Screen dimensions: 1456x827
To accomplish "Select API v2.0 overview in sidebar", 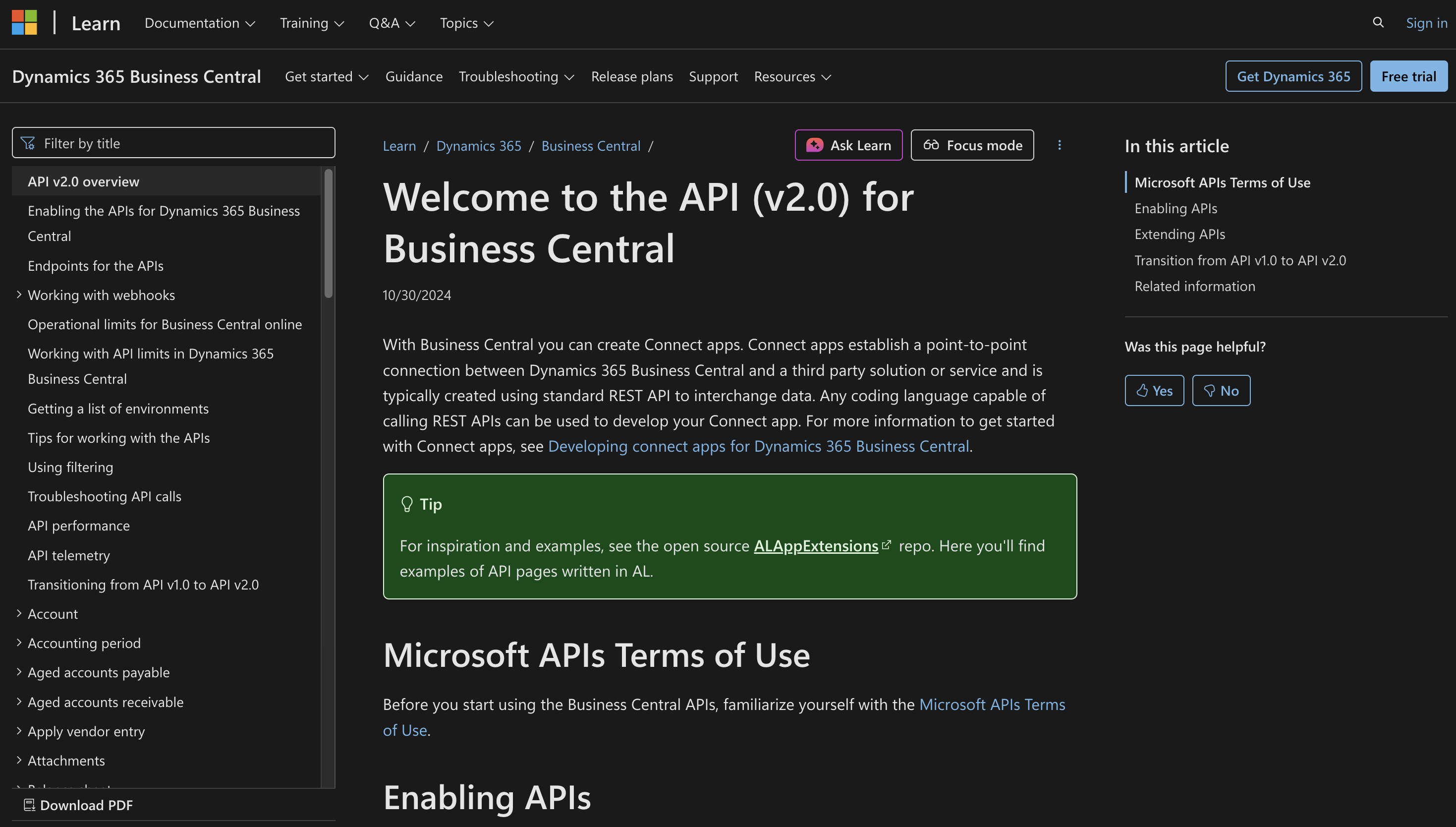I will 167,181.
